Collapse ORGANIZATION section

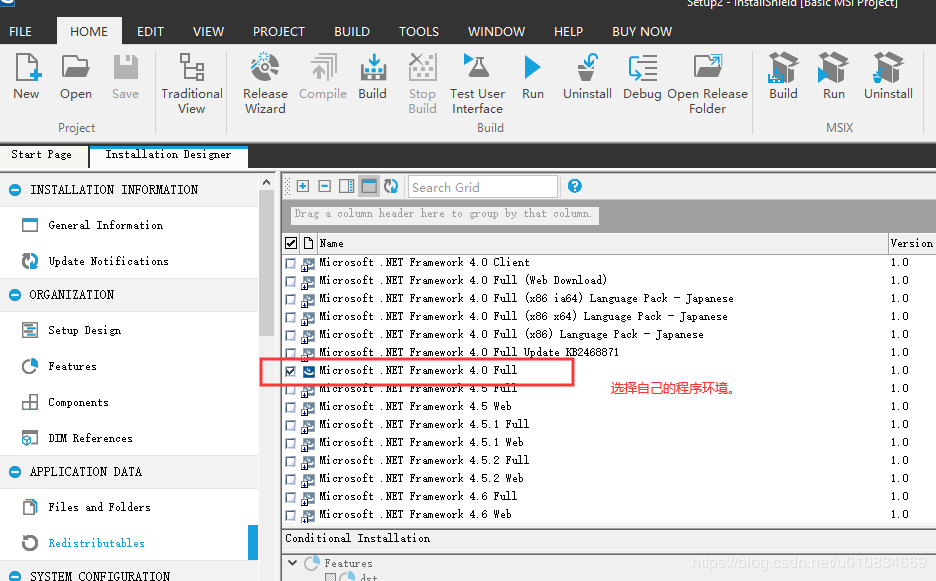15,295
